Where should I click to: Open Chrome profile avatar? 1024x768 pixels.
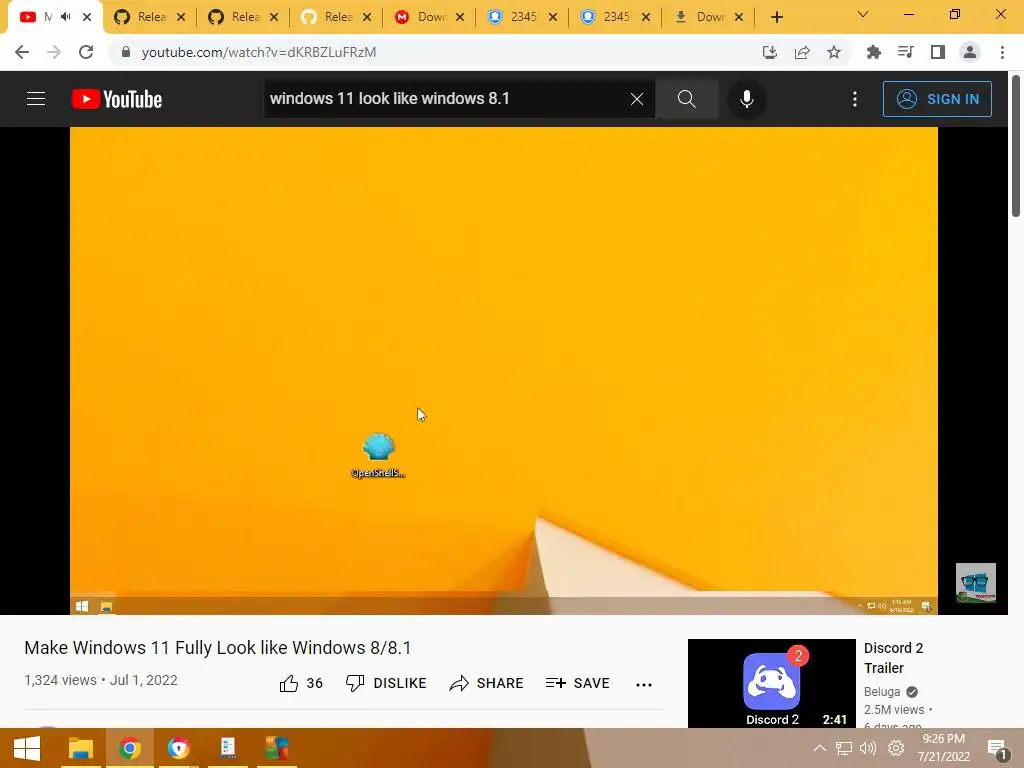(x=970, y=52)
